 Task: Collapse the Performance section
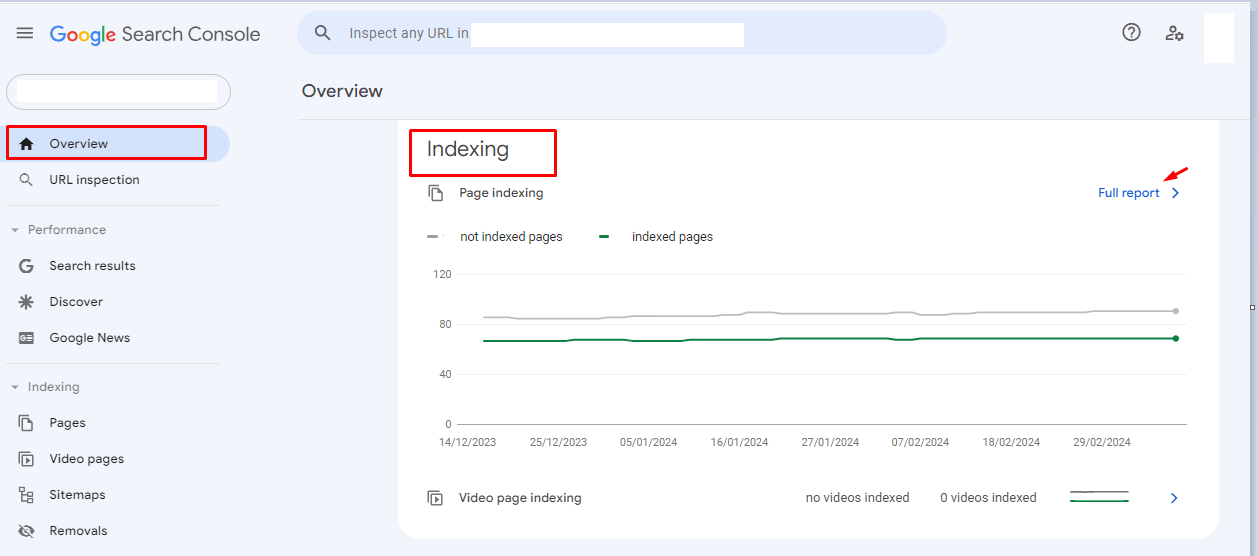click(x=59, y=230)
